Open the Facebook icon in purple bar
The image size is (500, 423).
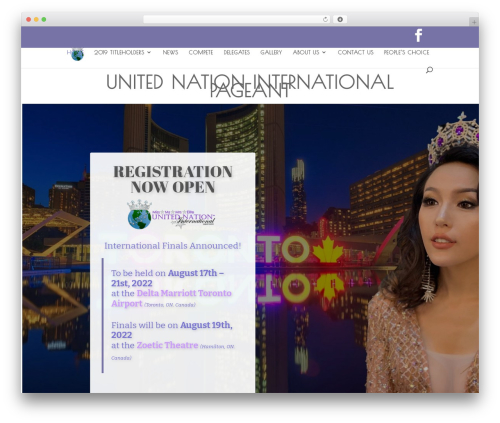[418, 35]
